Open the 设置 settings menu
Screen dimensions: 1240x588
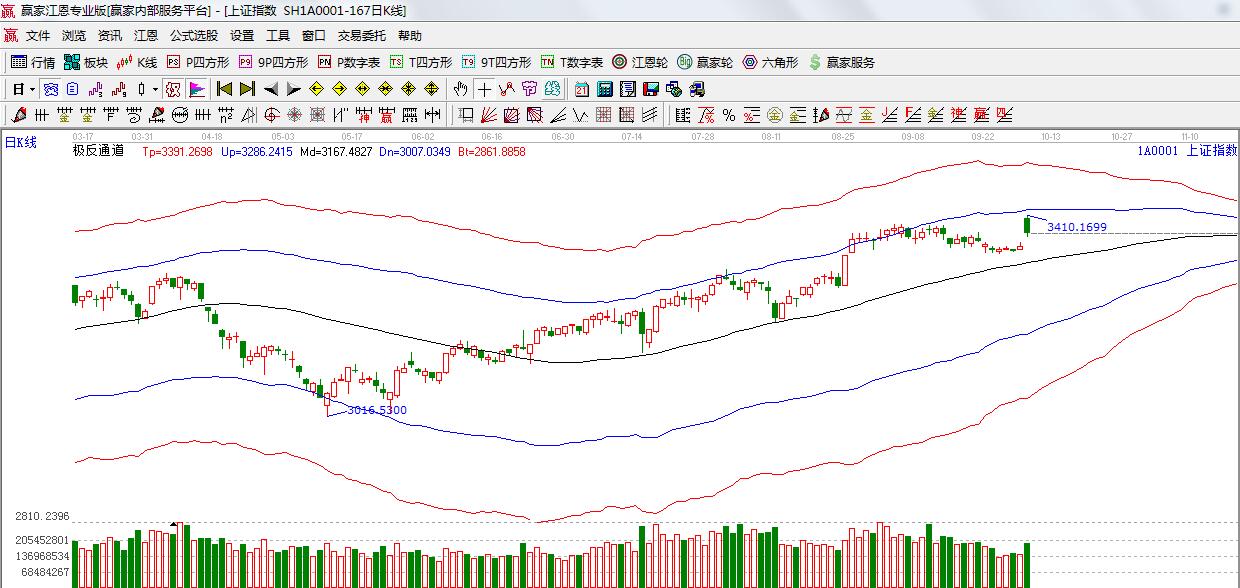[242, 35]
